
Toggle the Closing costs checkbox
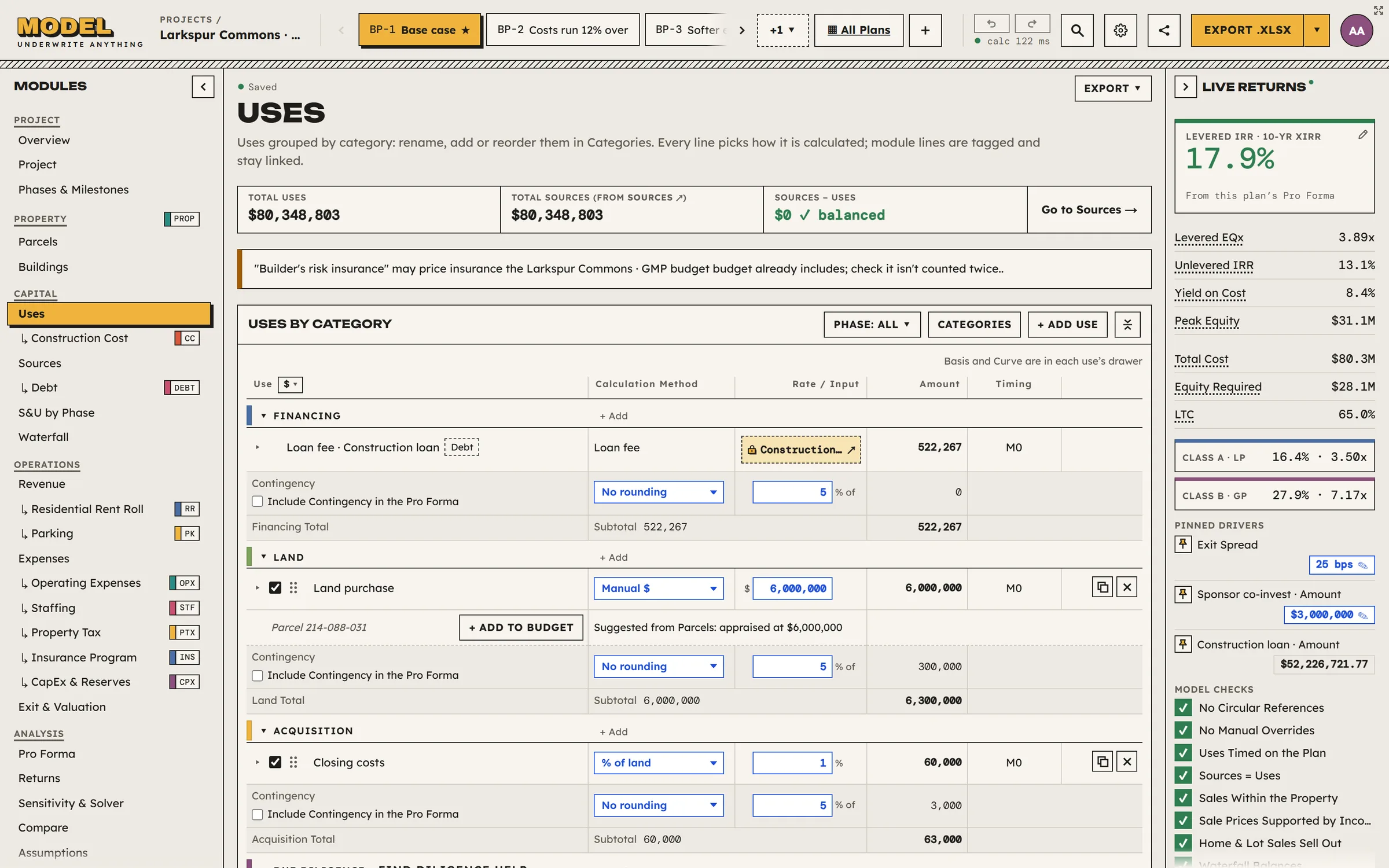click(275, 762)
